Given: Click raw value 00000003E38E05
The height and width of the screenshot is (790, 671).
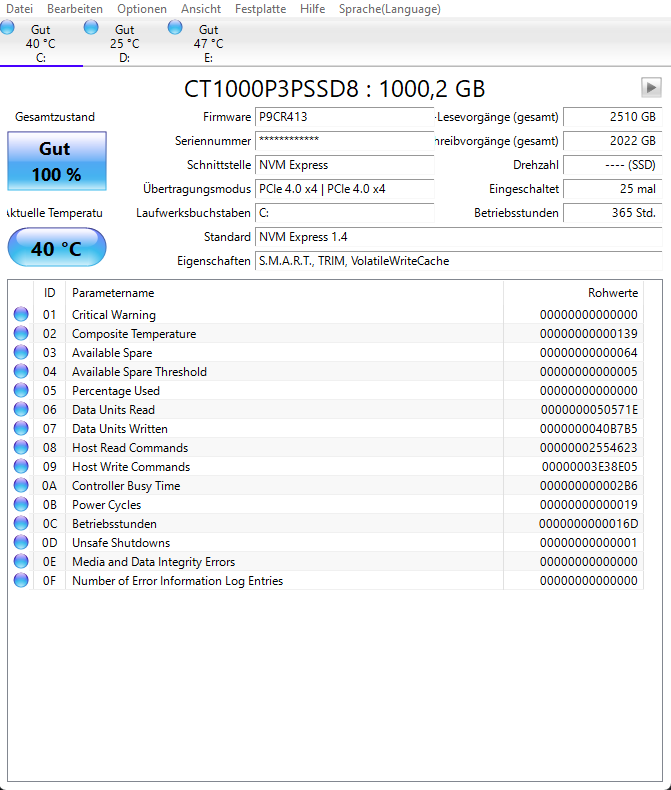Looking at the screenshot, I should click(x=589, y=467).
